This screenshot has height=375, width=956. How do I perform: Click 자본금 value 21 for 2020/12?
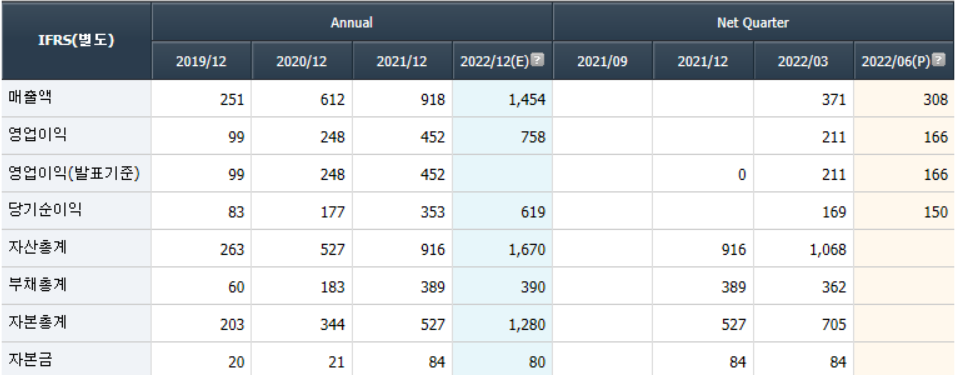337,363
